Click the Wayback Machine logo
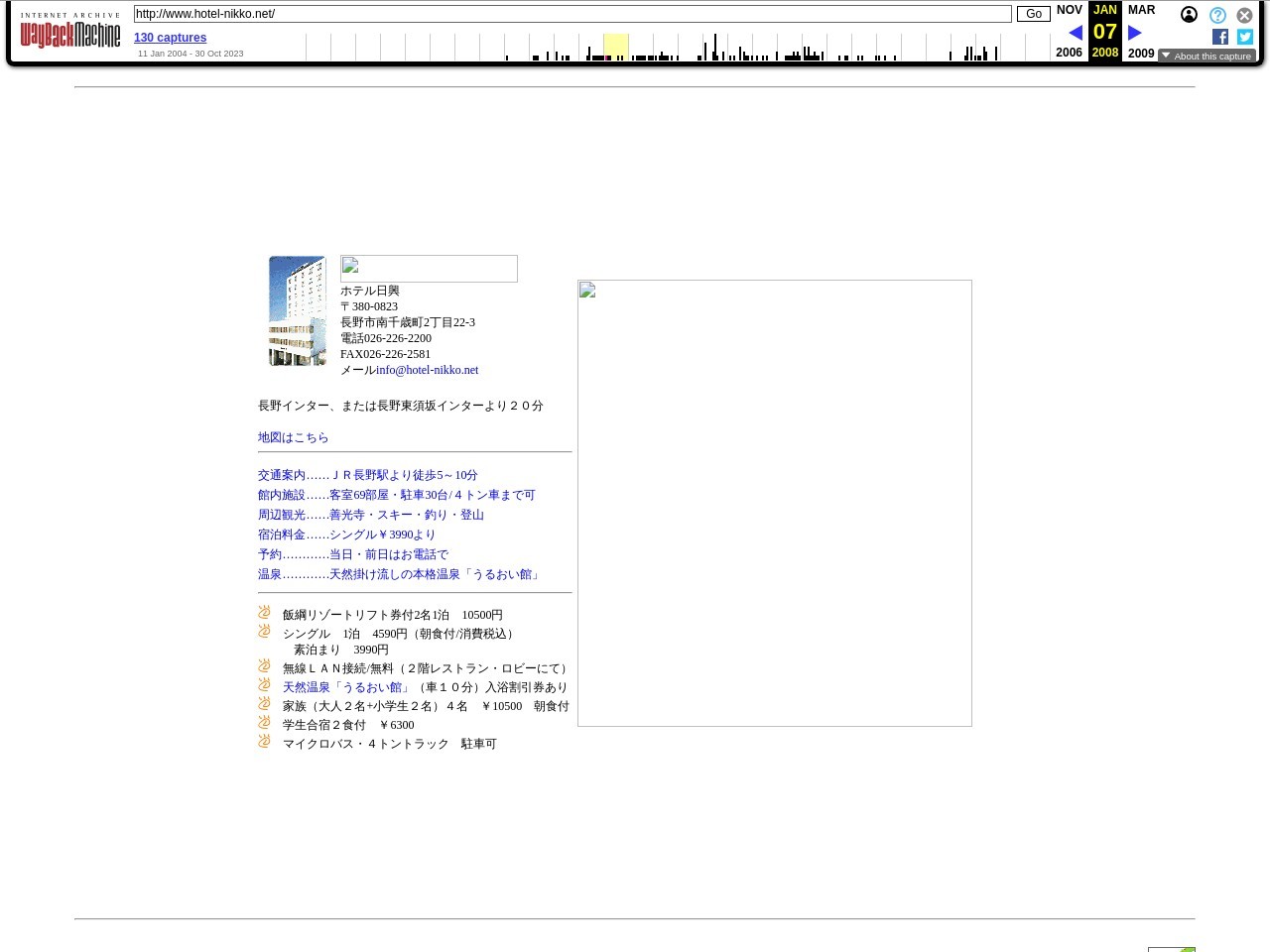Image resolution: width=1270 pixels, height=952 pixels. [x=70, y=35]
